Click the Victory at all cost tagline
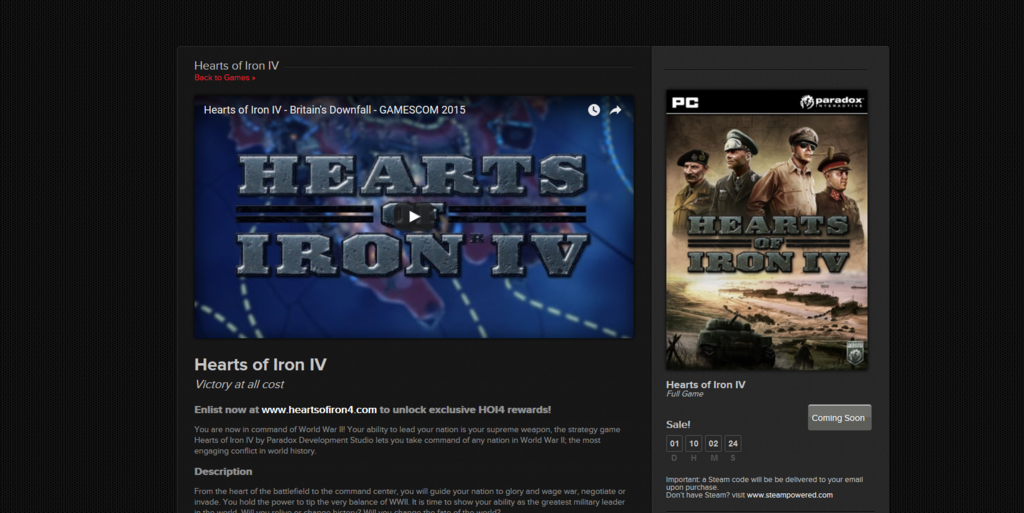The width and height of the screenshot is (1024, 513). [239, 384]
